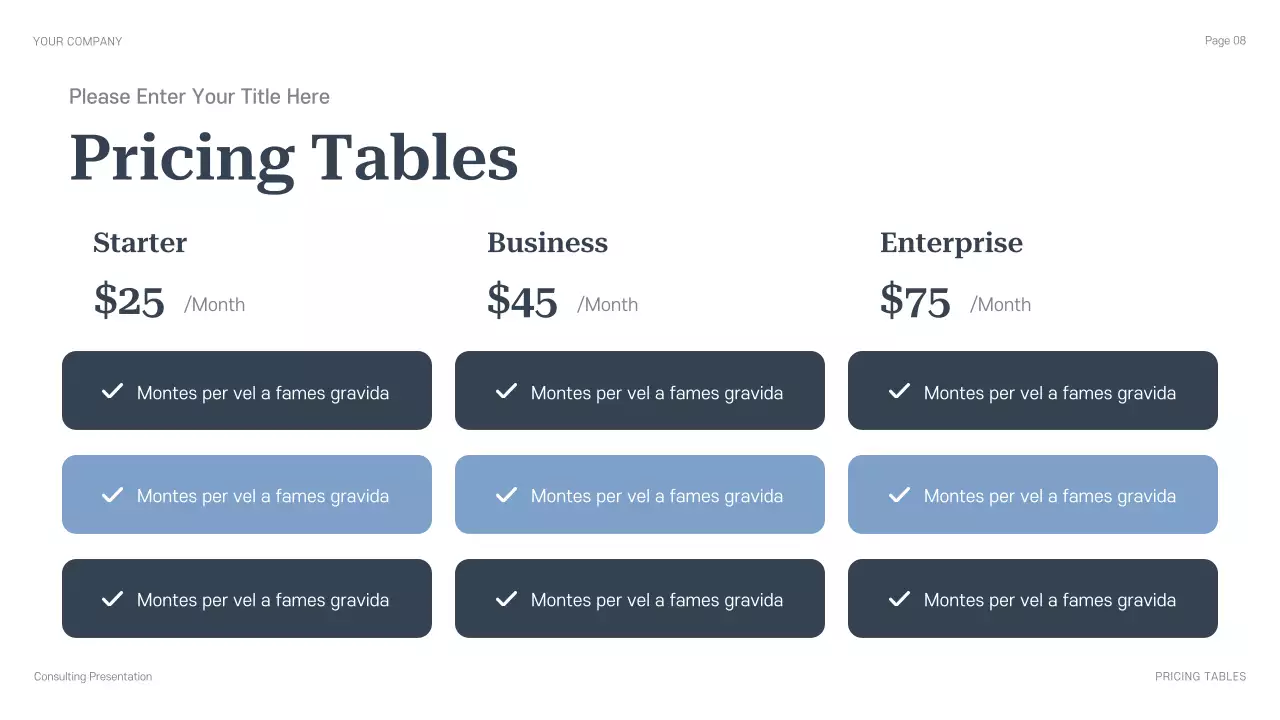Click the checkmark in Starter's light blue feature box

[113, 495]
